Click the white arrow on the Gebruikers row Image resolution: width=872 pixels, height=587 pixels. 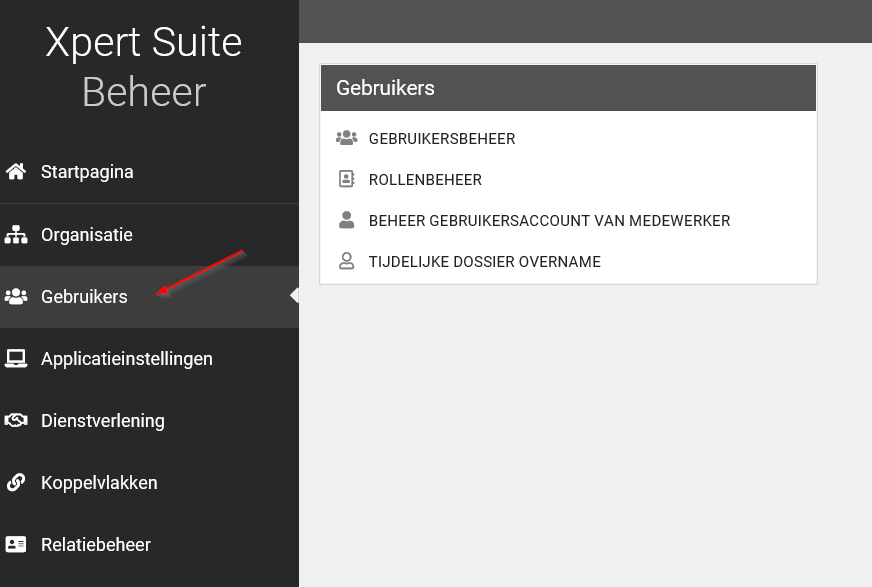pos(294,296)
